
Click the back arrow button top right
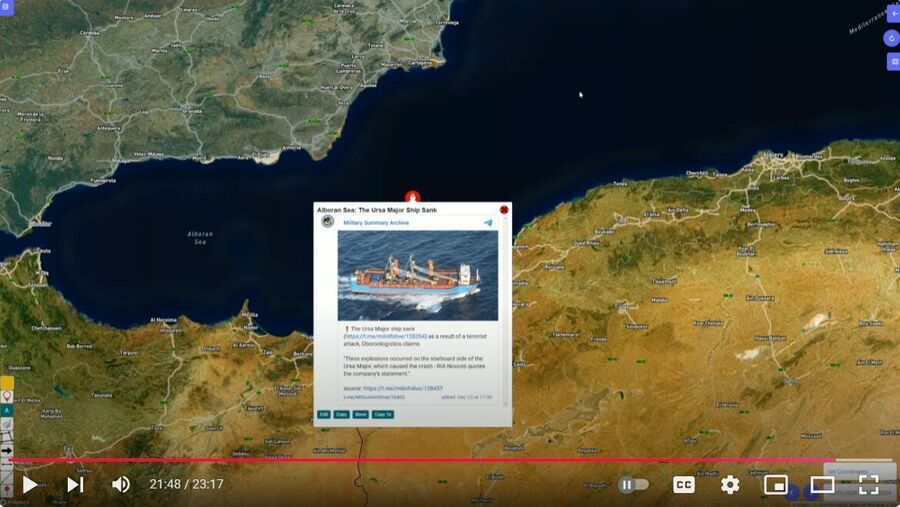(894, 14)
